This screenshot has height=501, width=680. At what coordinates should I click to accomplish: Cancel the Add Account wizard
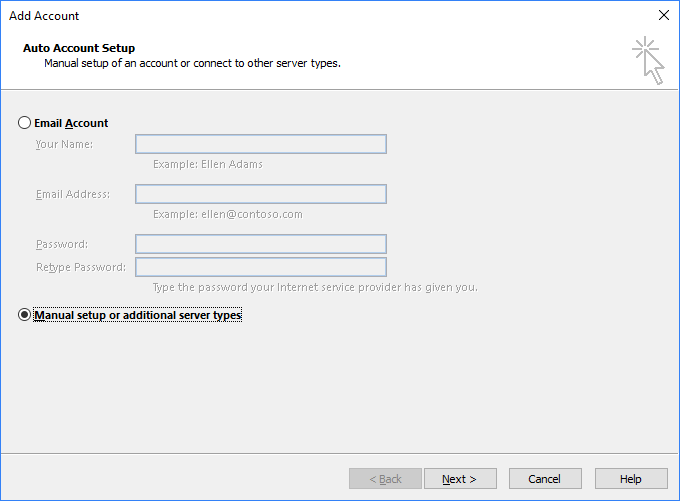pyautogui.click(x=545, y=479)
